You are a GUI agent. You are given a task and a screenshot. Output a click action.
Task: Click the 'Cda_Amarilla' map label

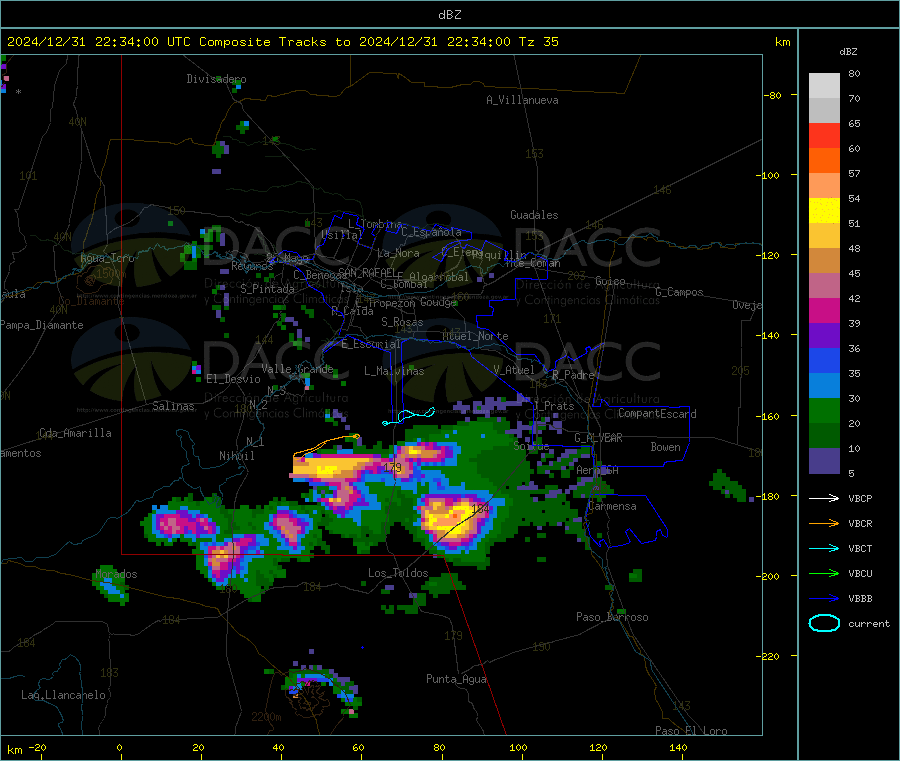pos(75,433)
